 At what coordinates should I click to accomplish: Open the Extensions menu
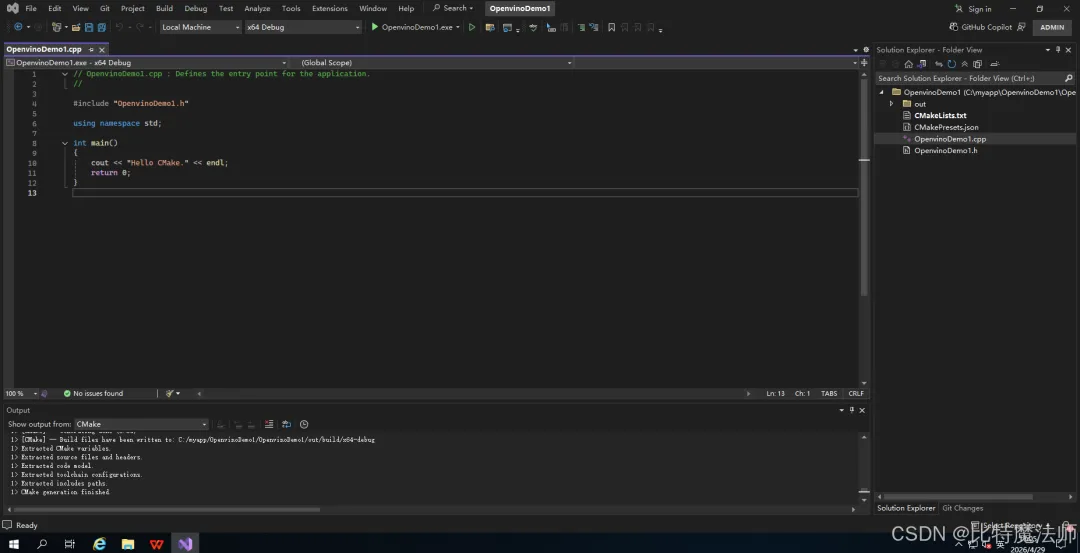click(330, 8)
